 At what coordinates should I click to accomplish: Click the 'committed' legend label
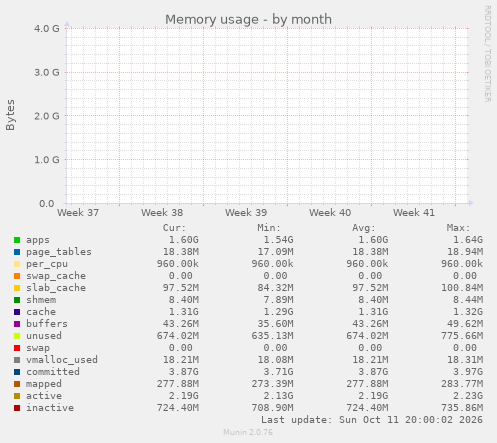(53, 372)
